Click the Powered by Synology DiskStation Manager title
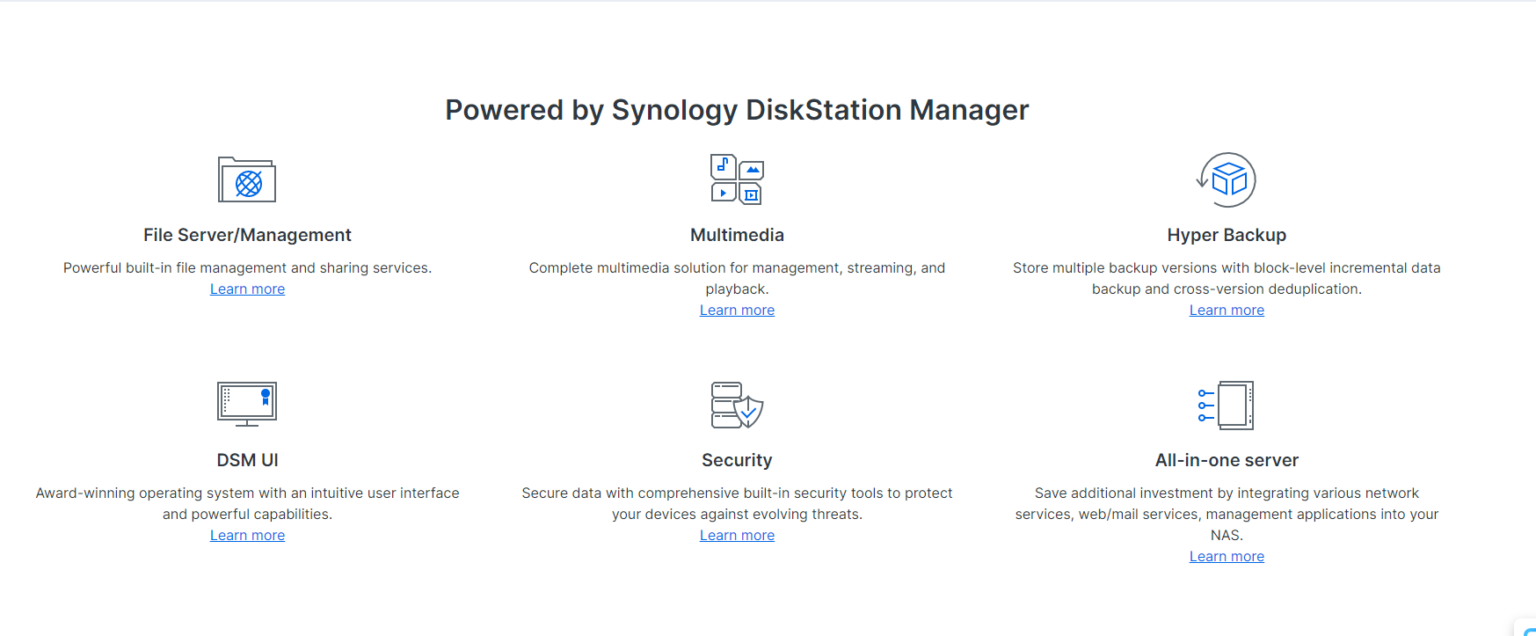 click(x=737, y=110)
